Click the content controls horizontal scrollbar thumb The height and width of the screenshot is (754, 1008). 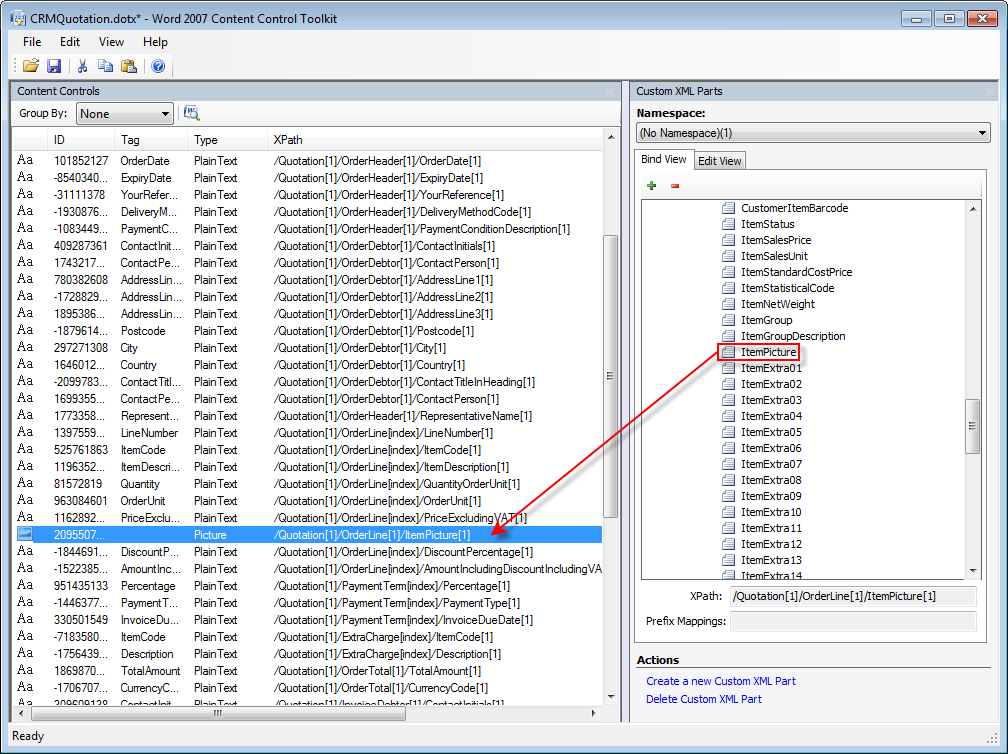point(218,713)
